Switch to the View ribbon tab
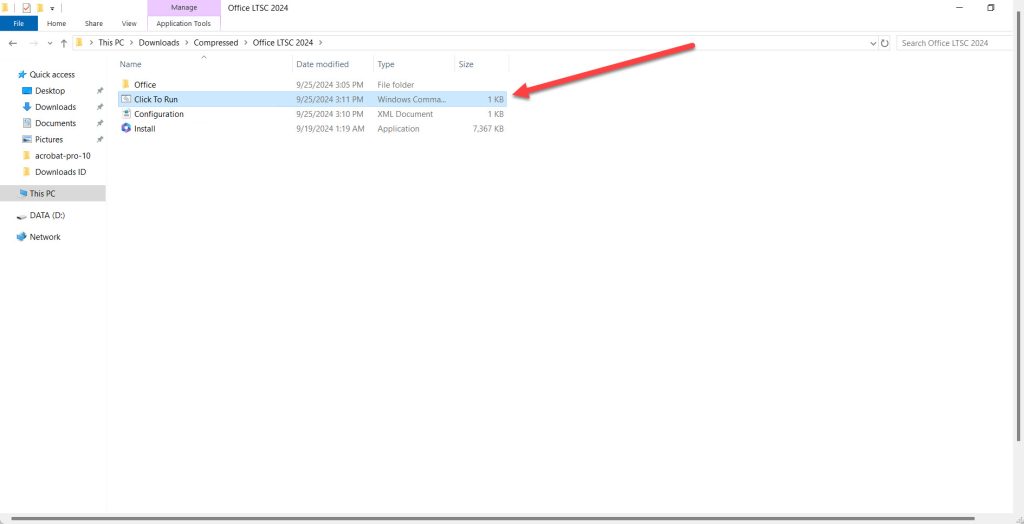 tap(129, 23)
